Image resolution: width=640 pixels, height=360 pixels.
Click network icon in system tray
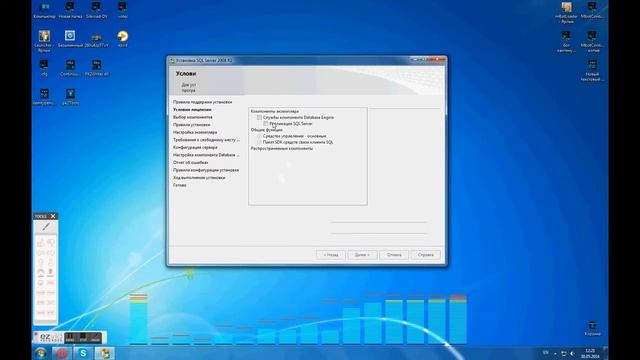click(x=564, y=353)
